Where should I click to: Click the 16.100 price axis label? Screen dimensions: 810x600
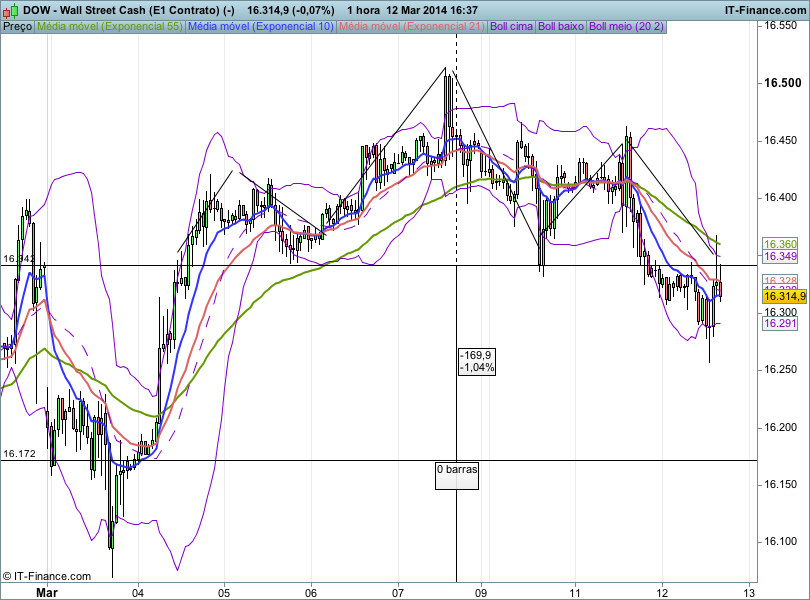click(781, 542)
